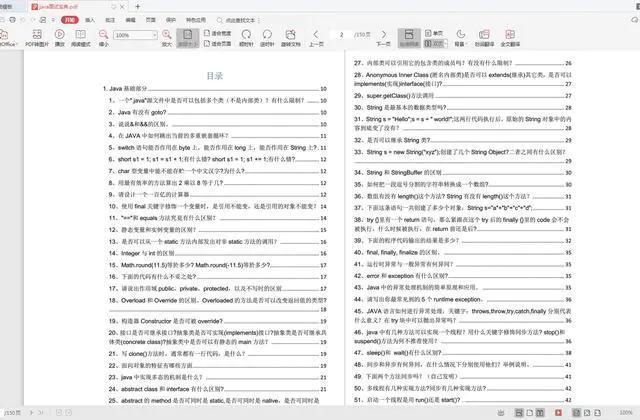Click the print icon in quick toolbar
Screen dimensions: 640x420
pos(13,20)
